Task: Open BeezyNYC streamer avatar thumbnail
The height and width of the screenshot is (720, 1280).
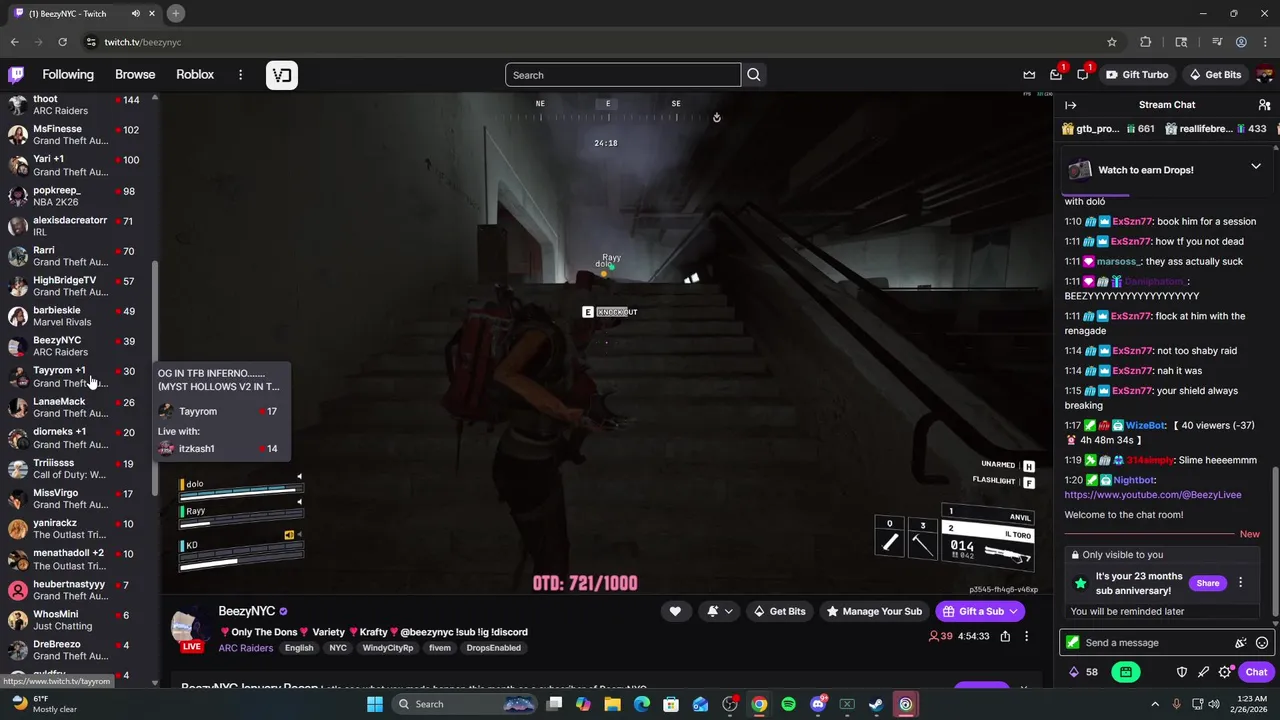Action: click(x=191, y=627)
